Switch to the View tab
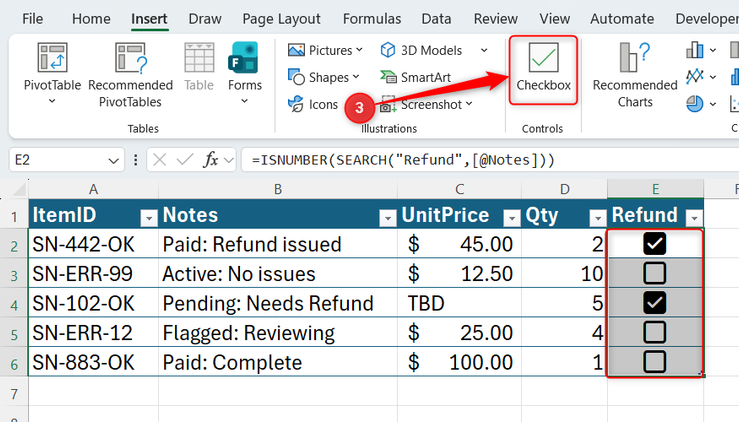Screen dimensions: 739x422 (x=555, y=19)
